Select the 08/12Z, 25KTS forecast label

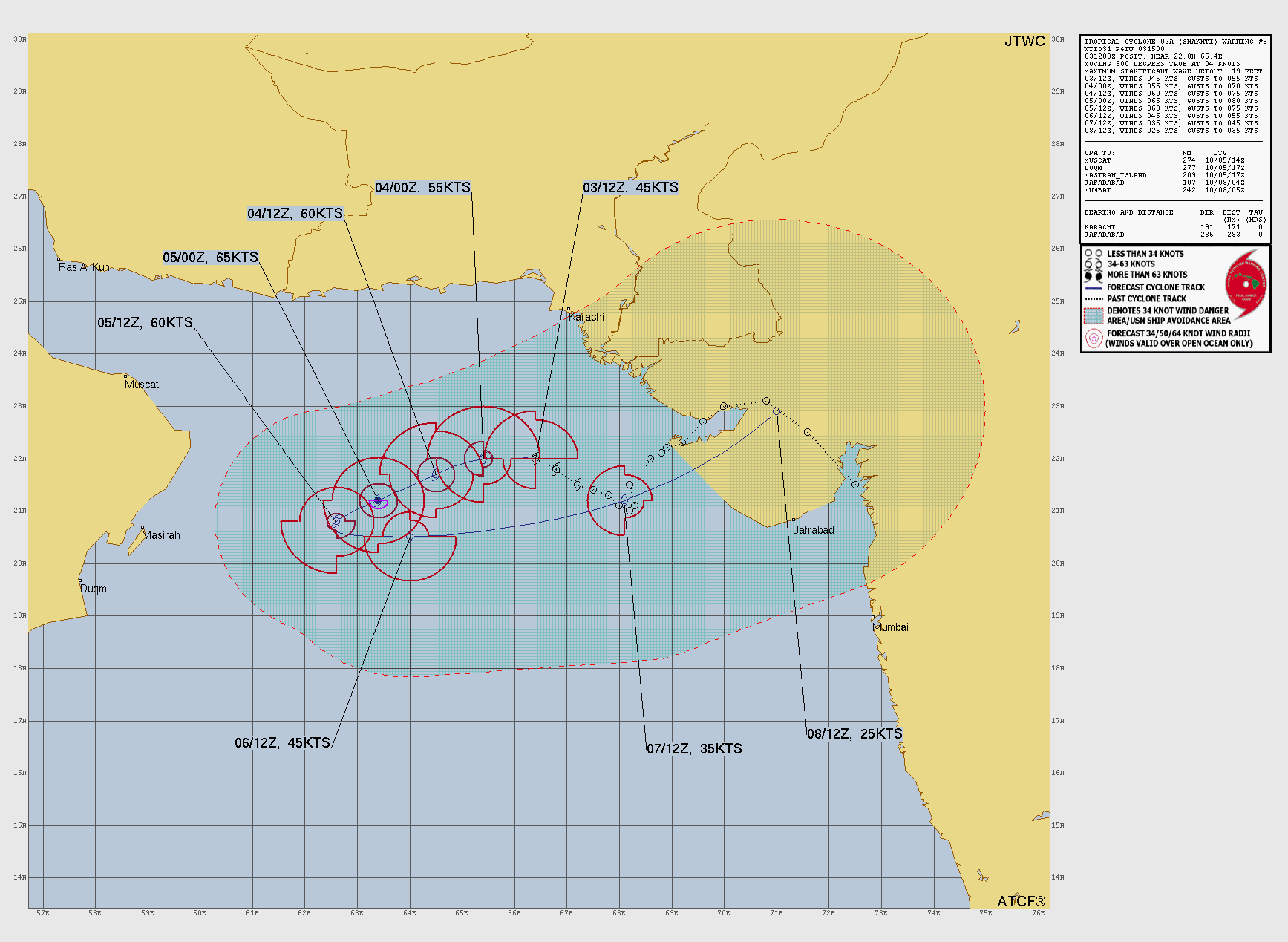pos(854,734)
